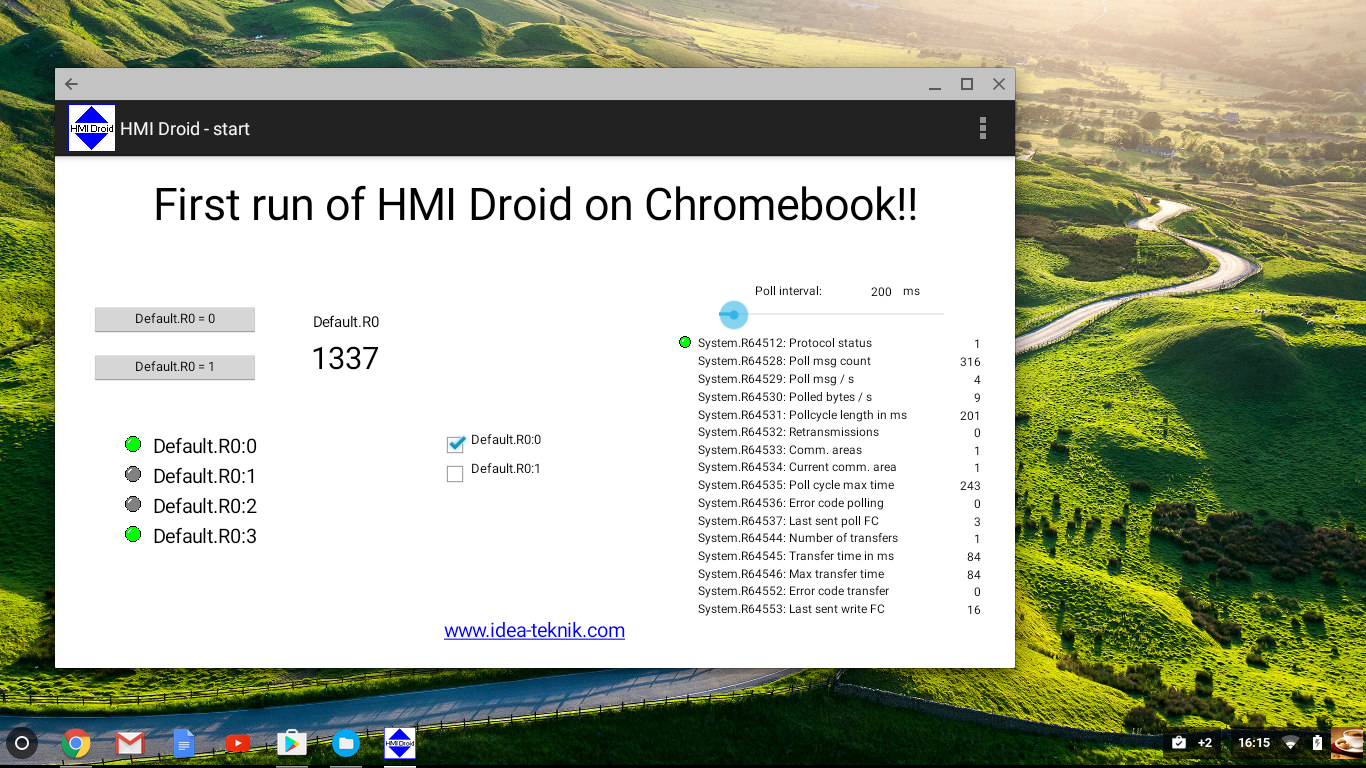The image size is (1366, 768).
Task: Click the Poll interval slider thumb
Action: (733, 315)
